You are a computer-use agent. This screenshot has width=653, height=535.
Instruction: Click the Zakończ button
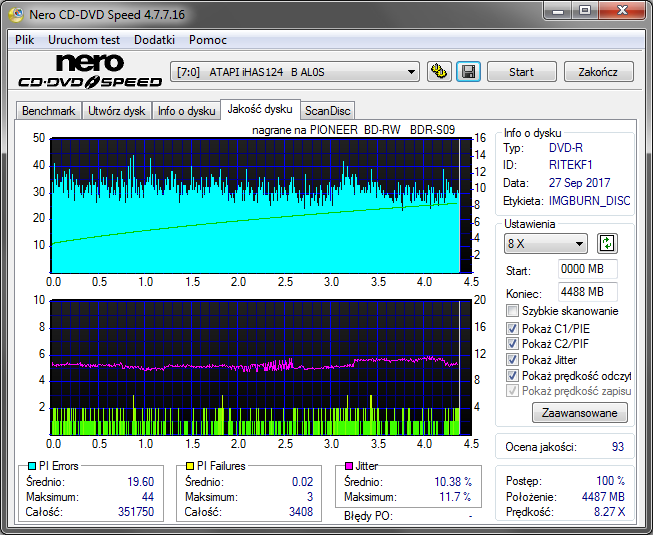pyautogui.click(x=598, y=72)
